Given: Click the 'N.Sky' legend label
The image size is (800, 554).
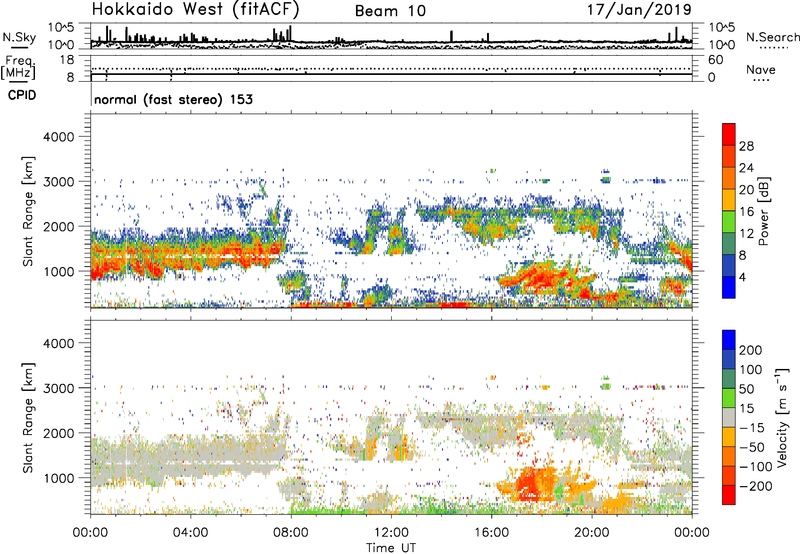Looking at the screenshot, I should click(19, 37).
